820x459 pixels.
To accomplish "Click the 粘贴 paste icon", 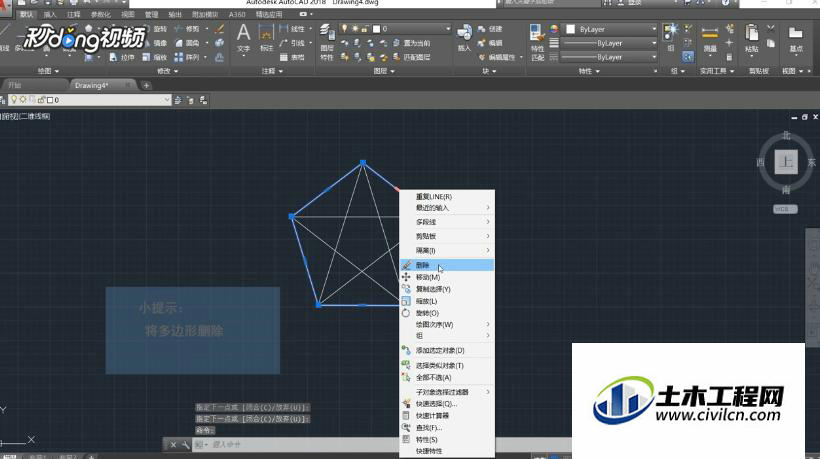I will coord(751,39).
